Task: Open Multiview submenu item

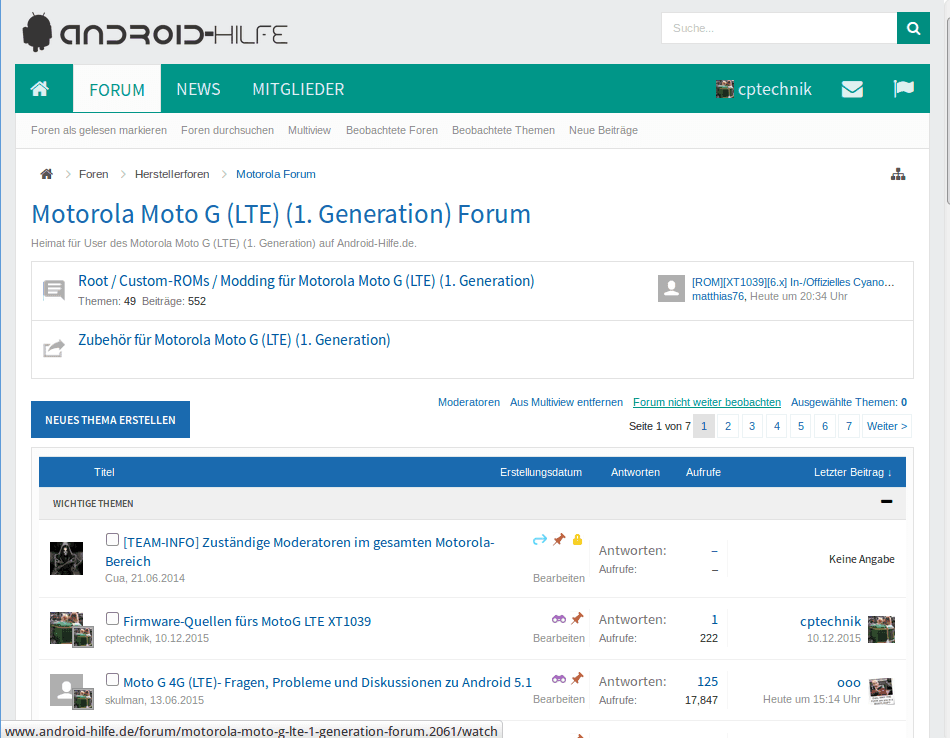Action: (x=309, y=130)
